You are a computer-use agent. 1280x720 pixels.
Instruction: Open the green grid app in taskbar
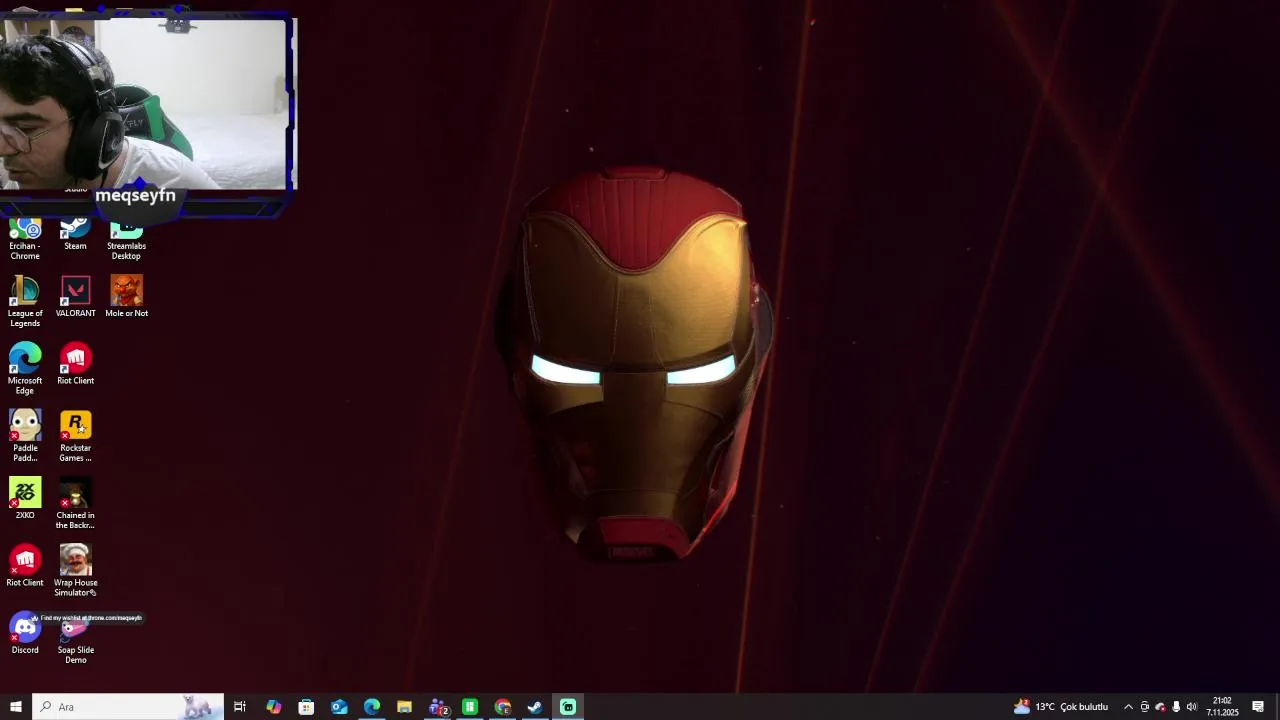[470, 707]
